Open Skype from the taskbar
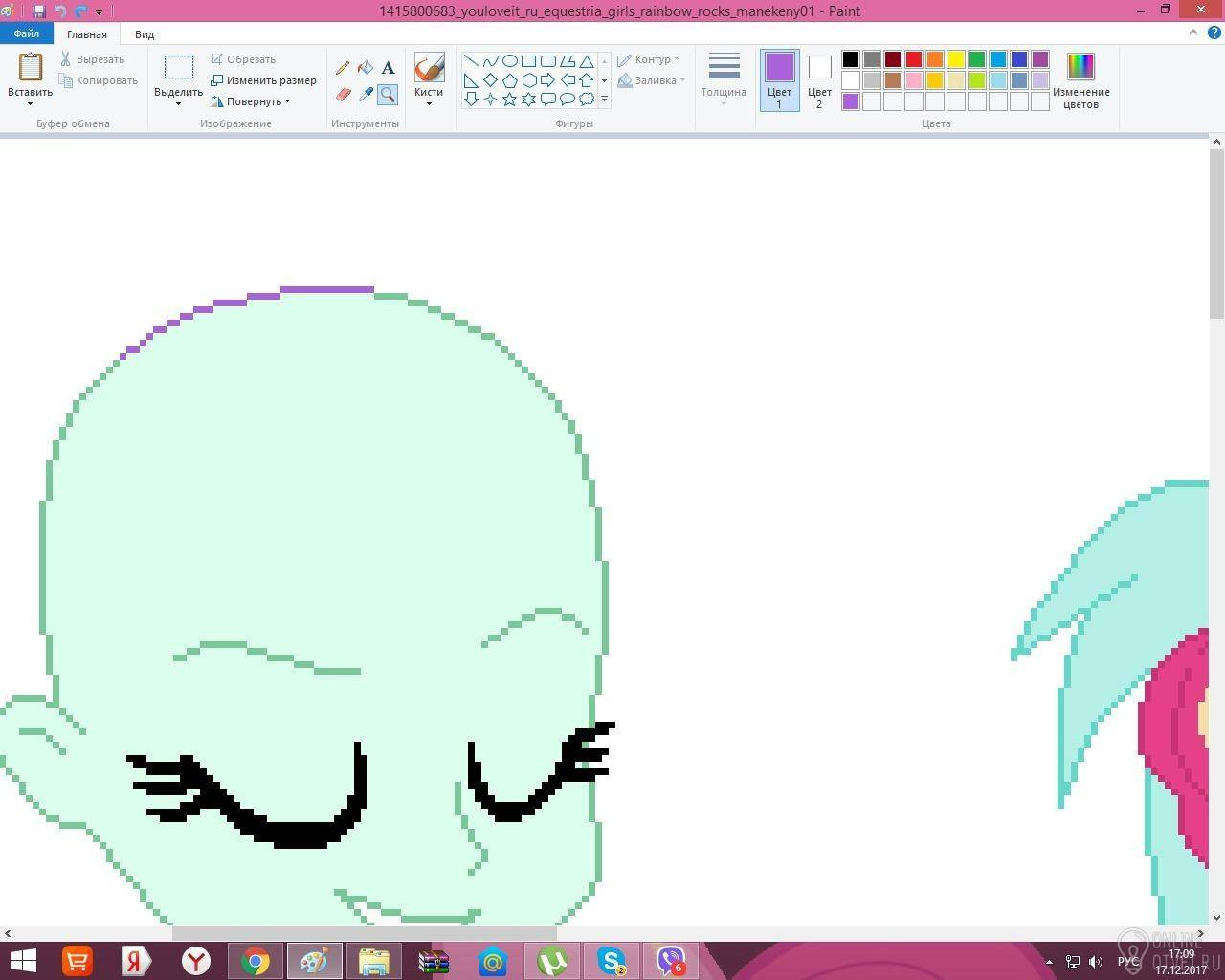Viewport: 1225px width, 980px height. click(612, 961)
